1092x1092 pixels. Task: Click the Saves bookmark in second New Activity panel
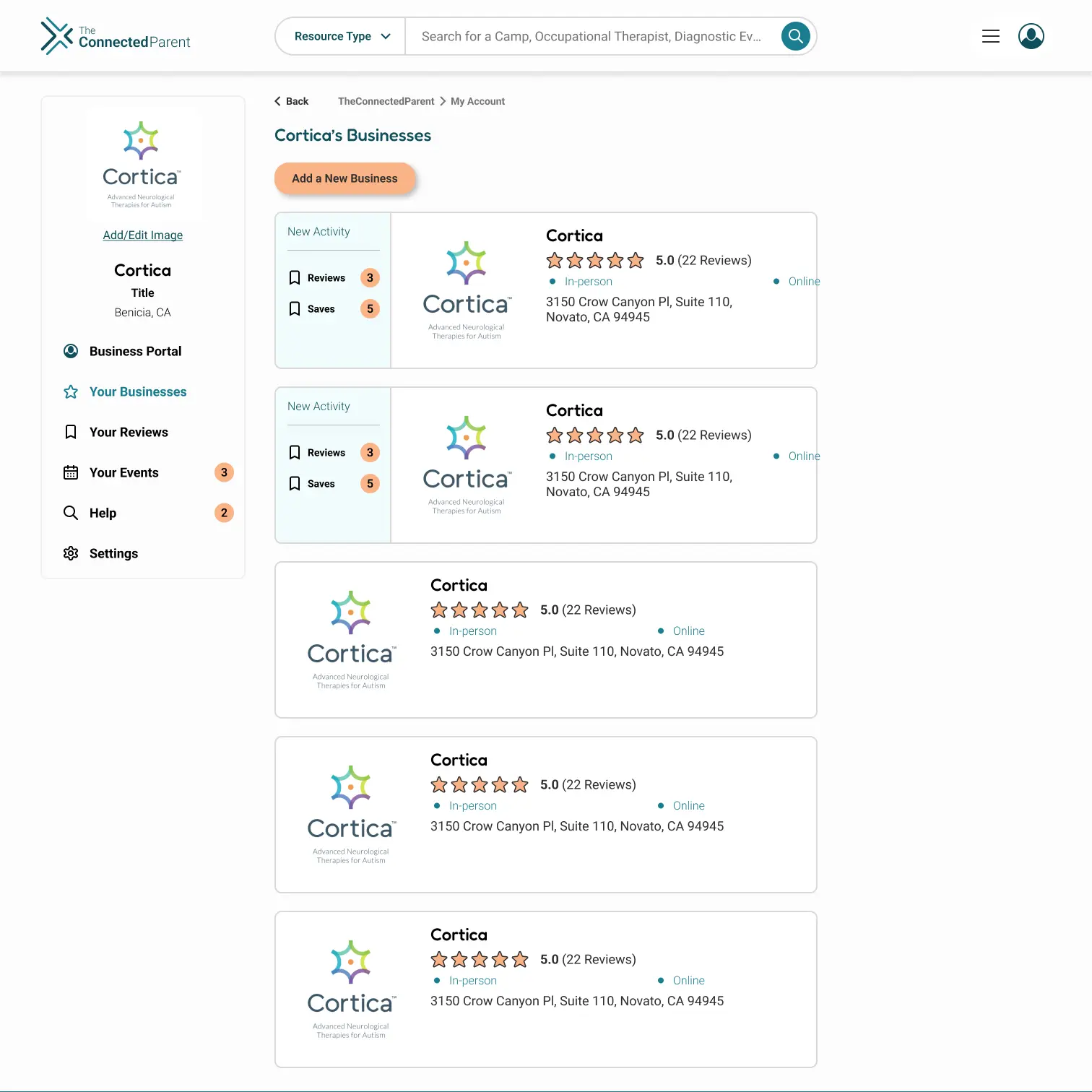(x=294, y=484)
